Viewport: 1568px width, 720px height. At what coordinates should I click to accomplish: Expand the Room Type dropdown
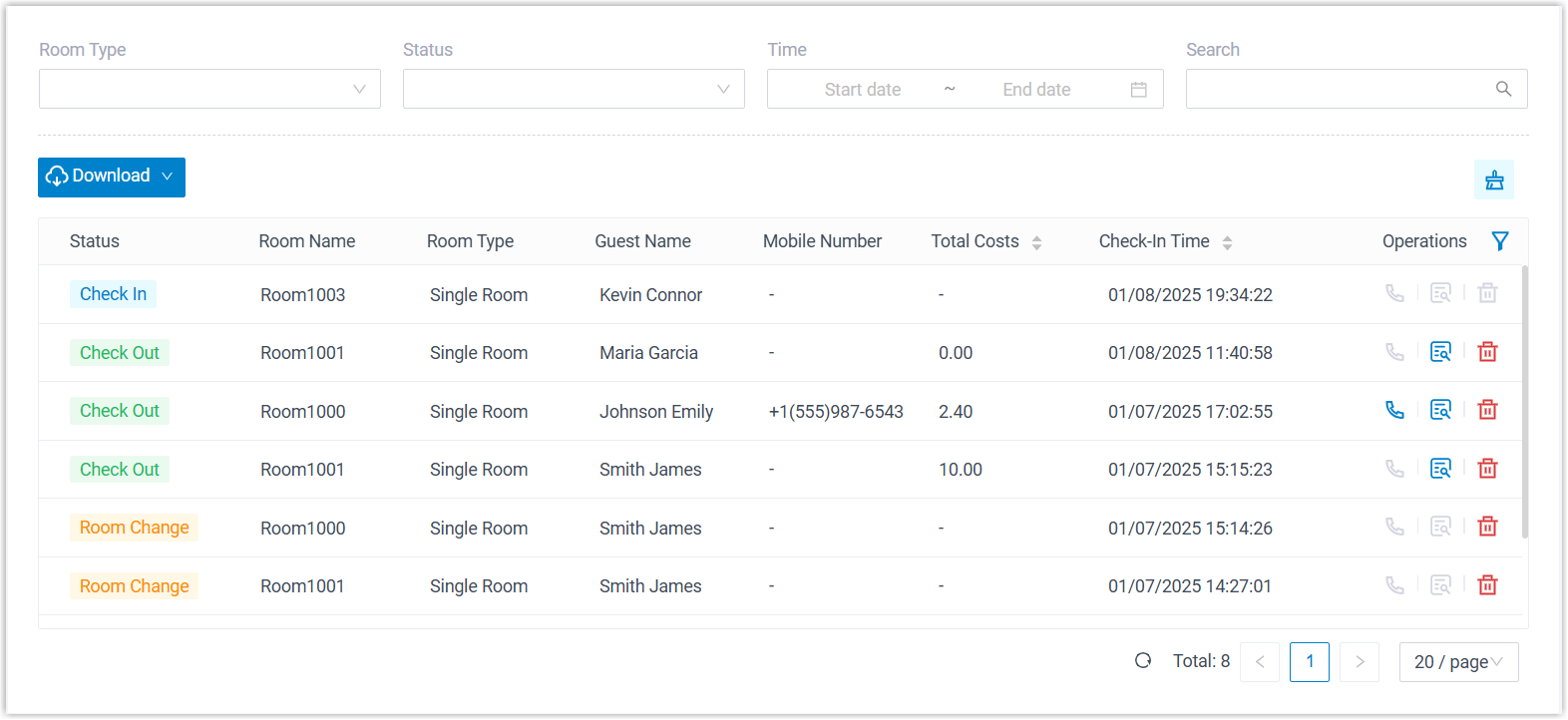pyautogui.click(x=209, y=89)
